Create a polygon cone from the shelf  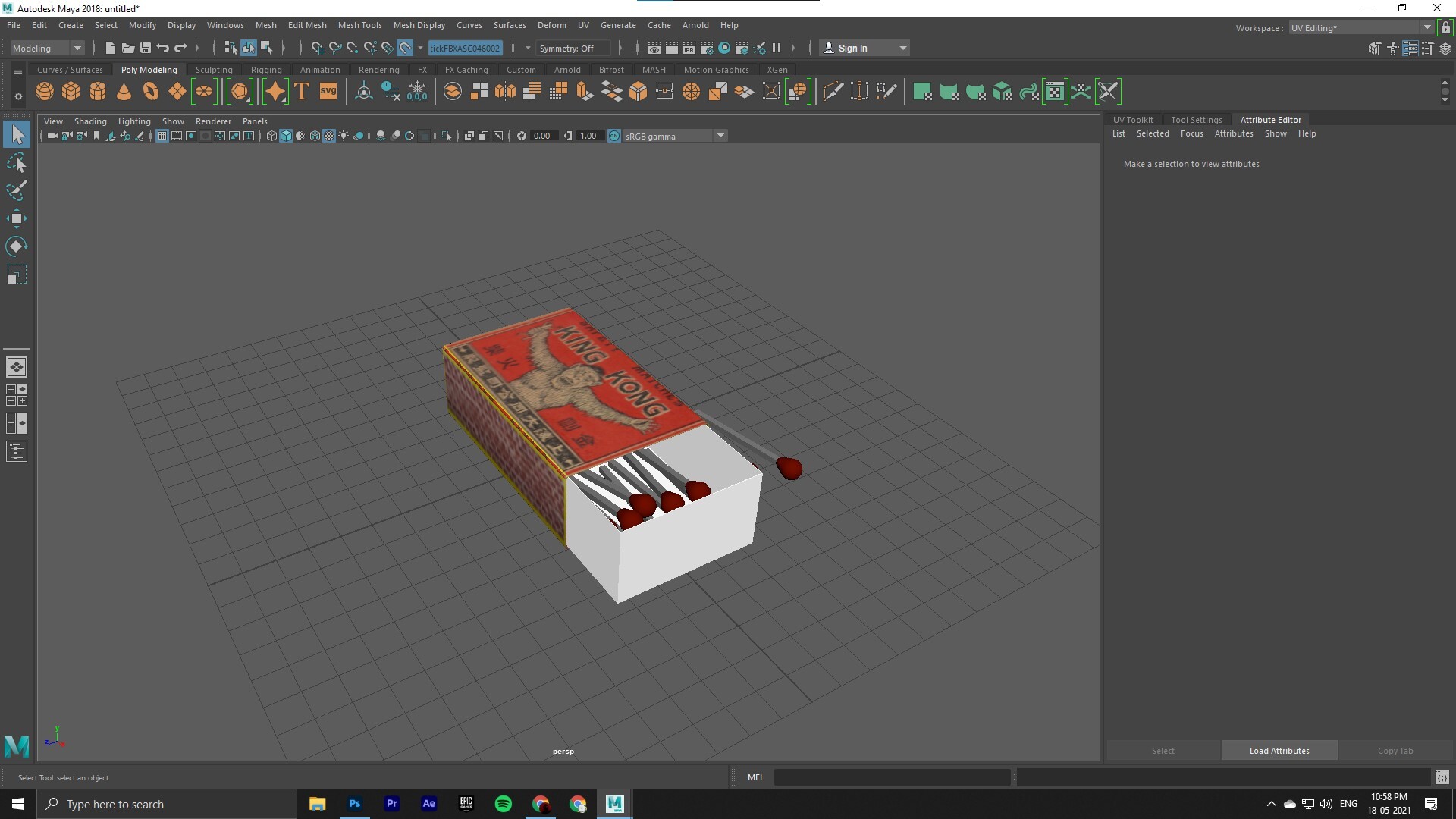point(124,91)
